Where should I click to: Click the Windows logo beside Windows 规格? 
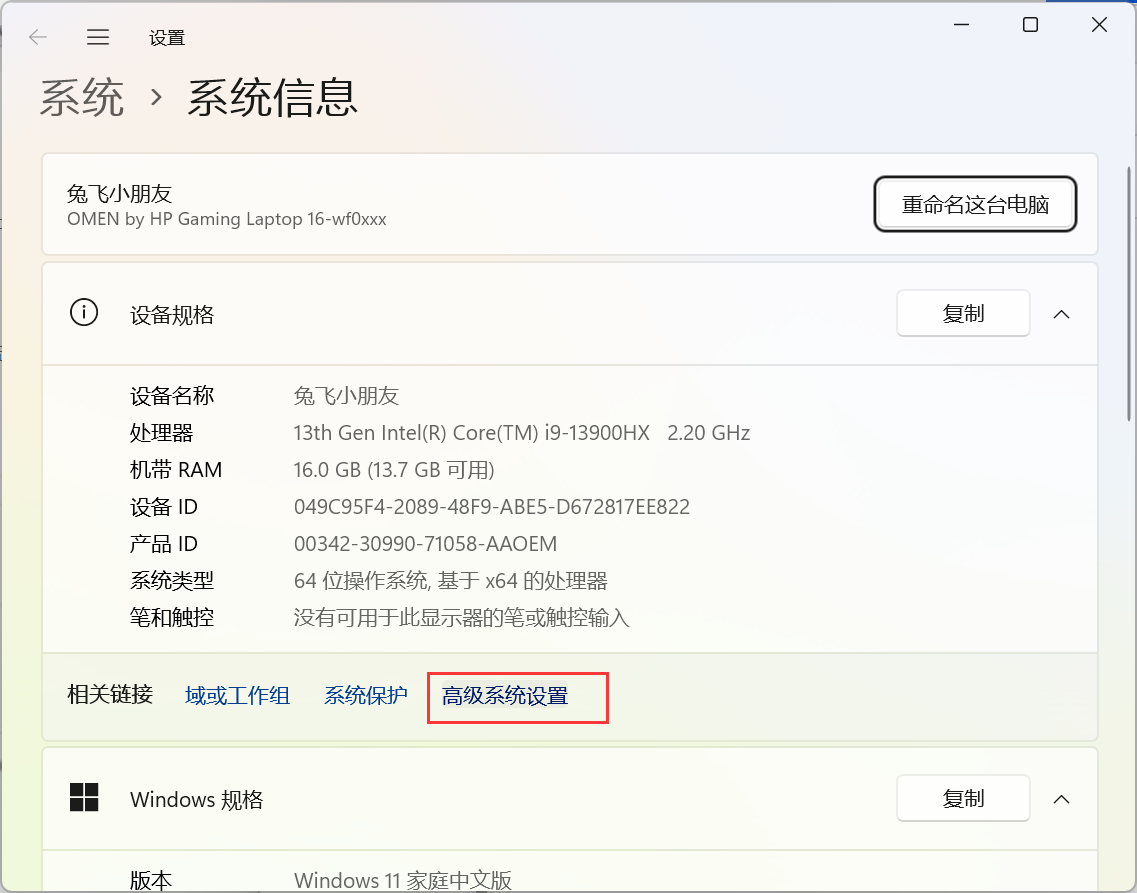click(84, 797)
